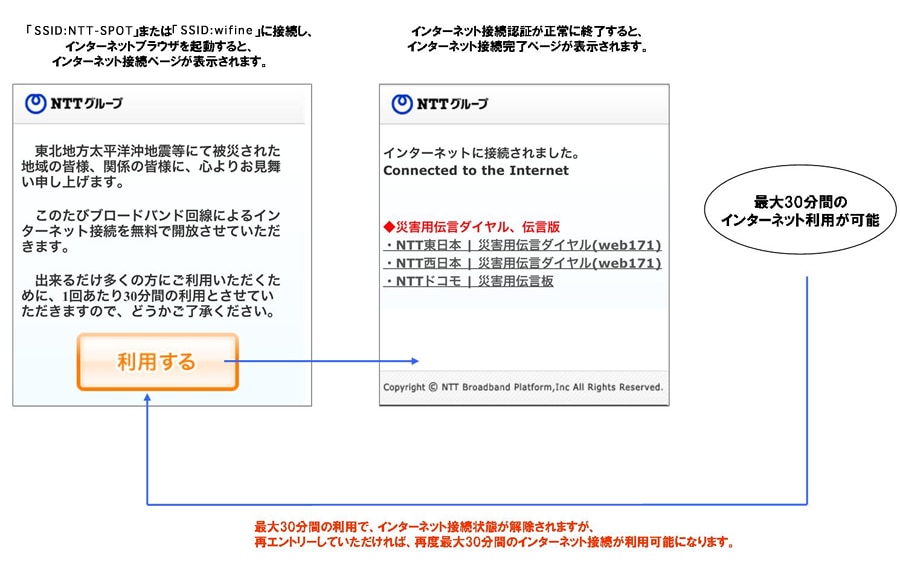Open NTTドコモ 災害用伝言板 link

468,281
